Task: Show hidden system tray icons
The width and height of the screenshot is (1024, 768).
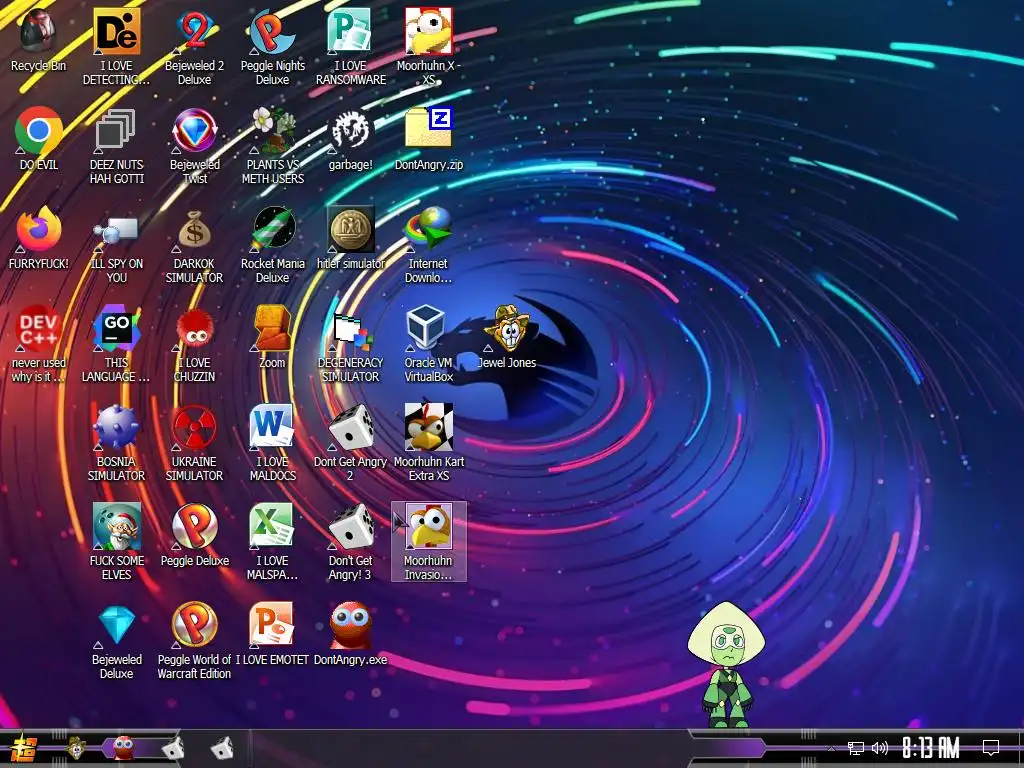Action: click(x=831, y=748)
